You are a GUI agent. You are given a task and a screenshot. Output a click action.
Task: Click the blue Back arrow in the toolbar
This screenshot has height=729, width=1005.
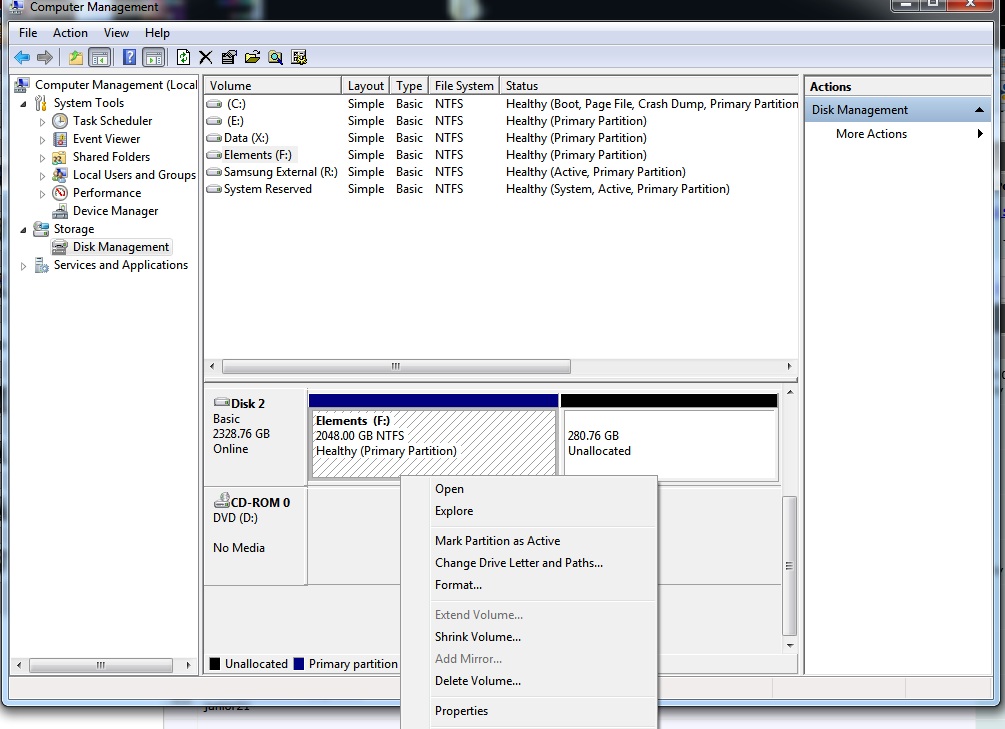pos(22,58)
